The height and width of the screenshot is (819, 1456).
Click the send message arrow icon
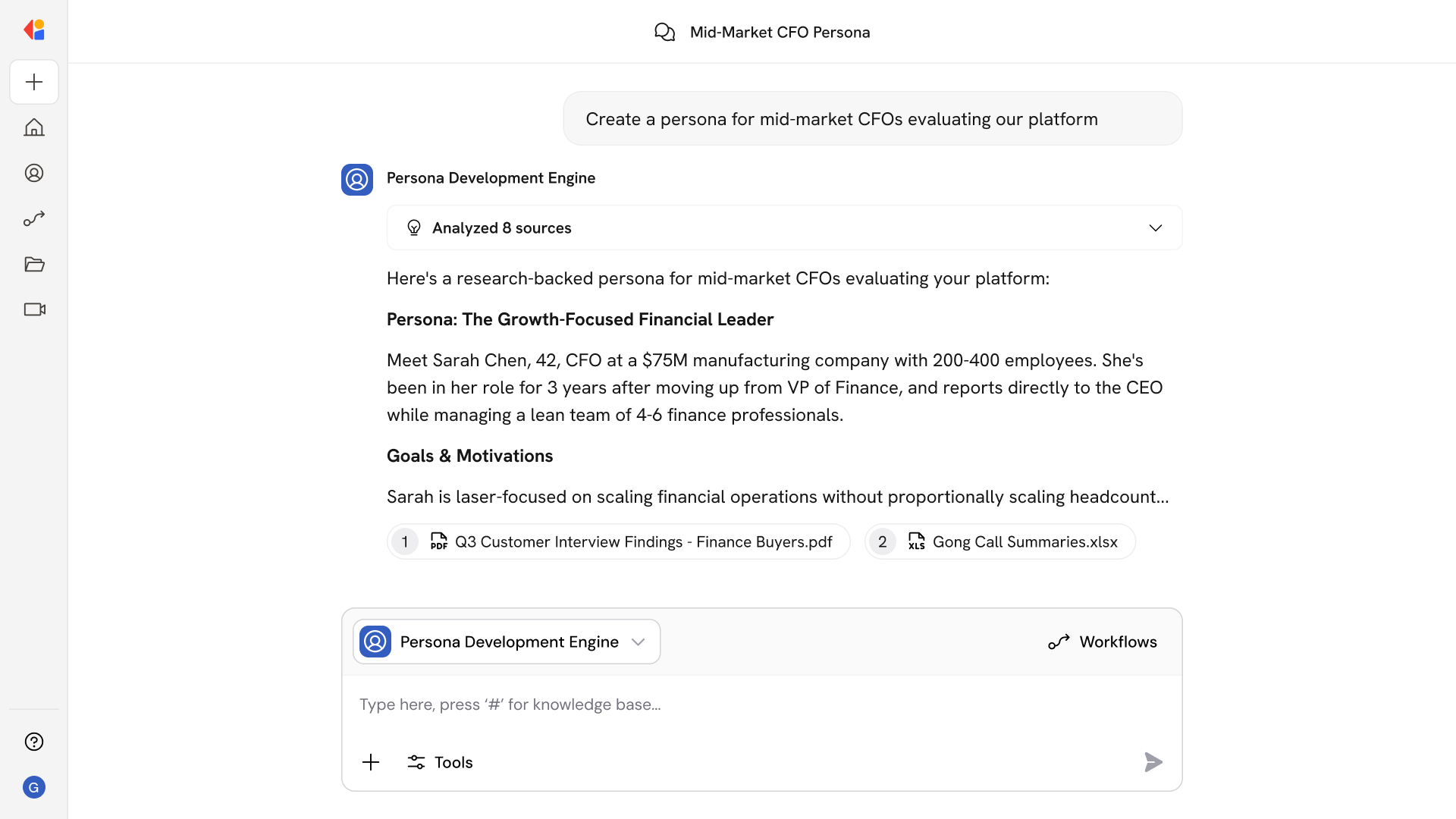(1153, 762)
